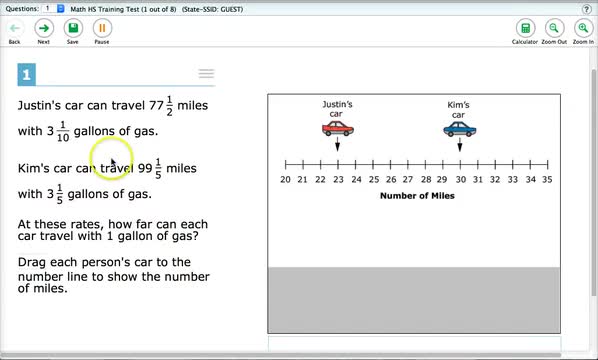This screenshot has width=598, height=360.
Task: Open question 1 context menu lines
Action: click(206, 74)
